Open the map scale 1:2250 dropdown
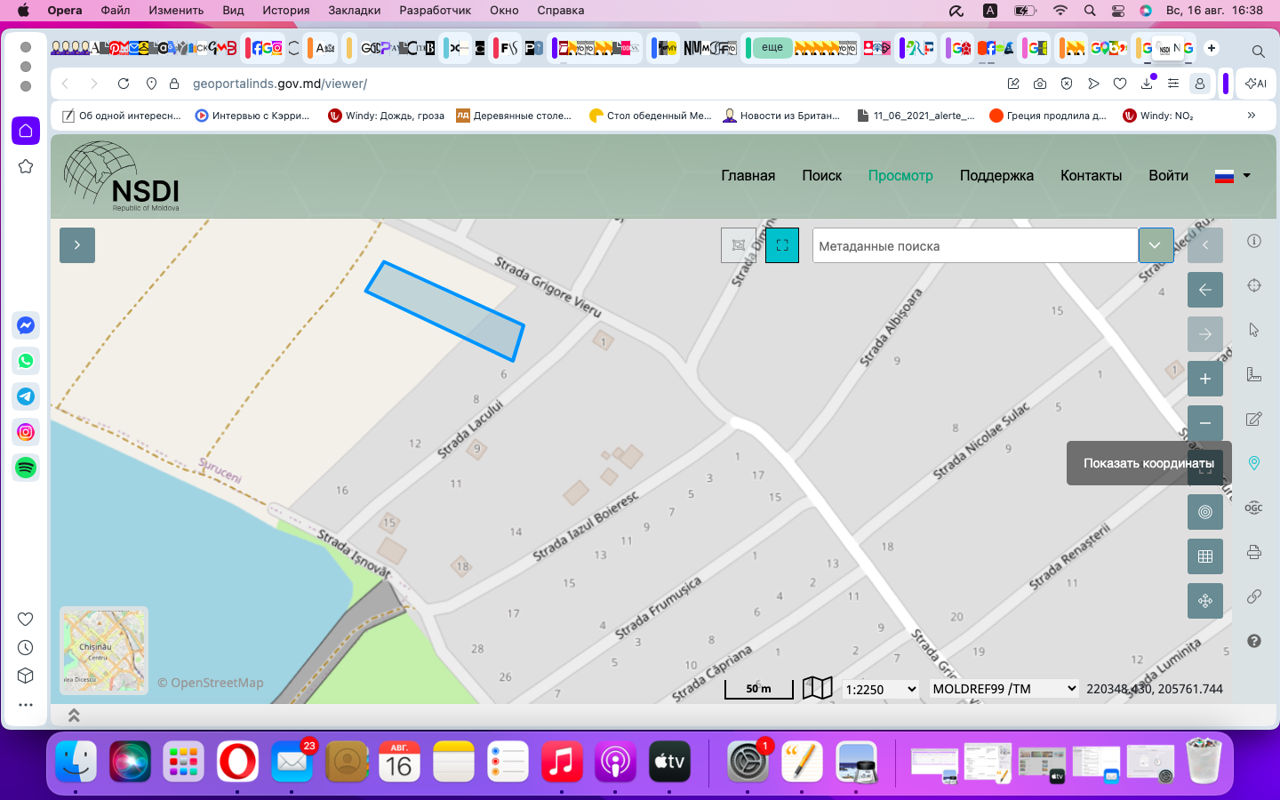The width and height of the screenshot is (1280, 800). (881, 689)
